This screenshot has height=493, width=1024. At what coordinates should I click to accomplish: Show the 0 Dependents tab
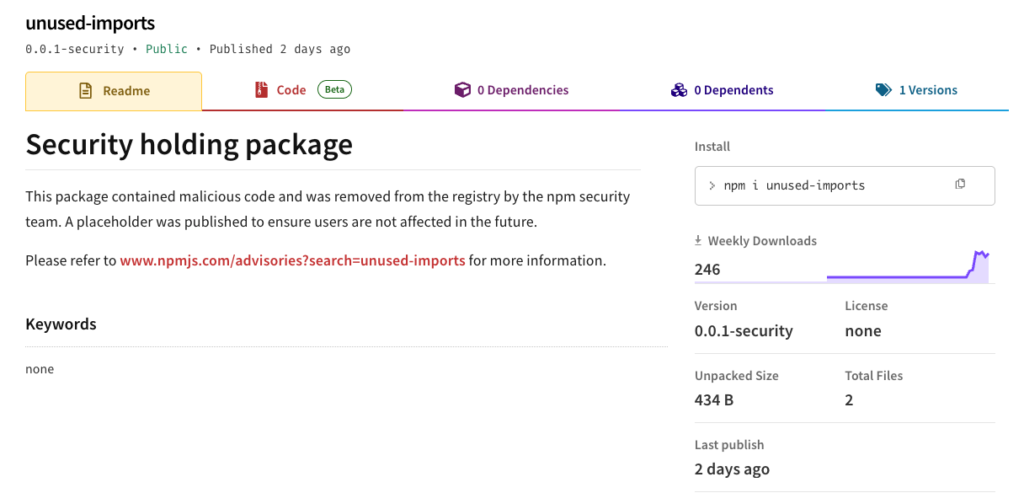pyautogui.click(x=734, y=90)
